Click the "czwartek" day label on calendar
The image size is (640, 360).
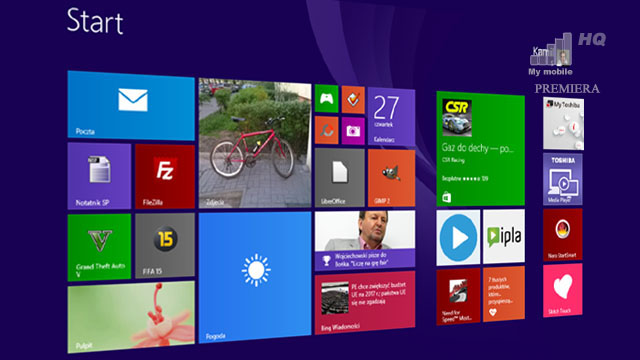384,124
